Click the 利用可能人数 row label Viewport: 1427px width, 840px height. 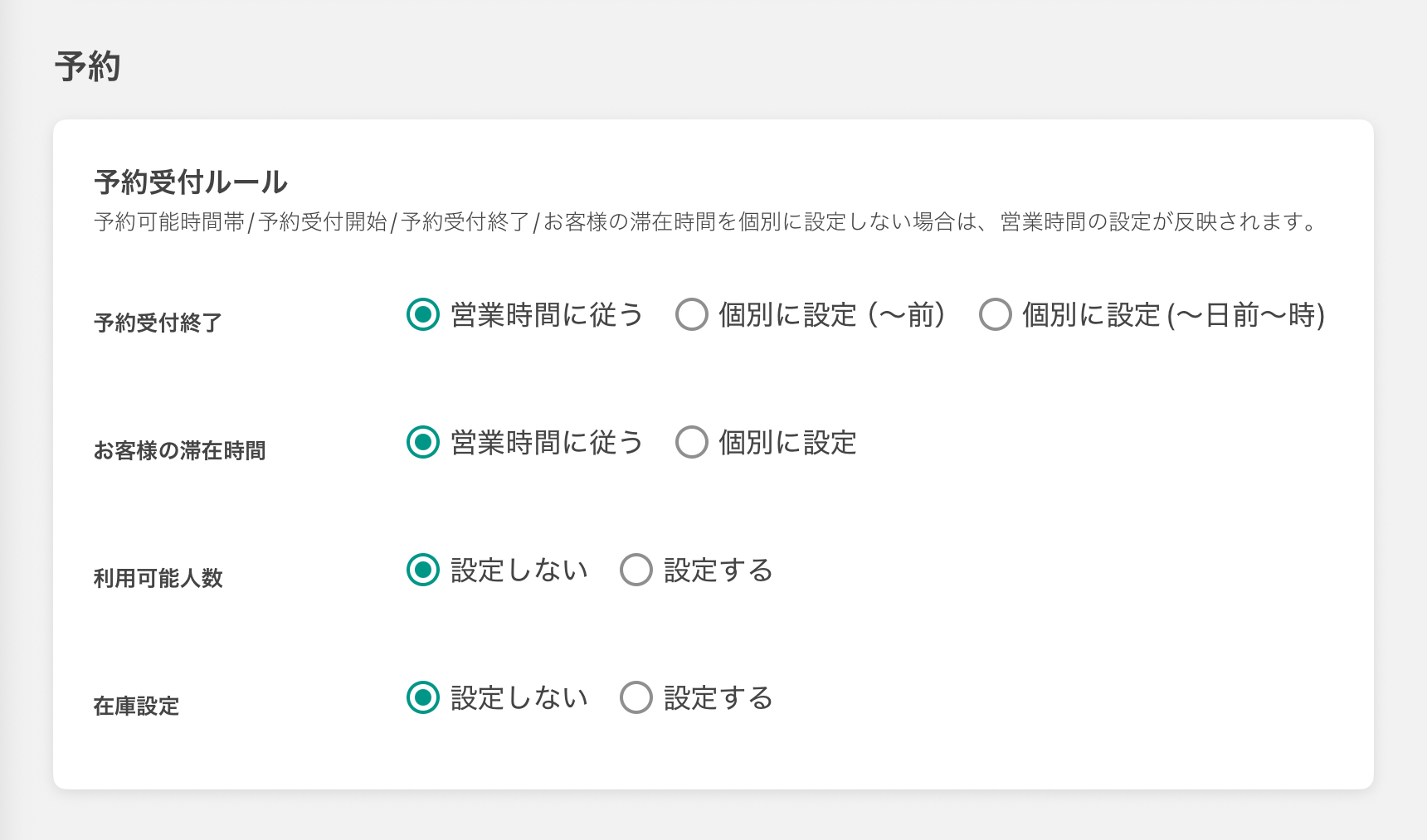pos(158,578)
